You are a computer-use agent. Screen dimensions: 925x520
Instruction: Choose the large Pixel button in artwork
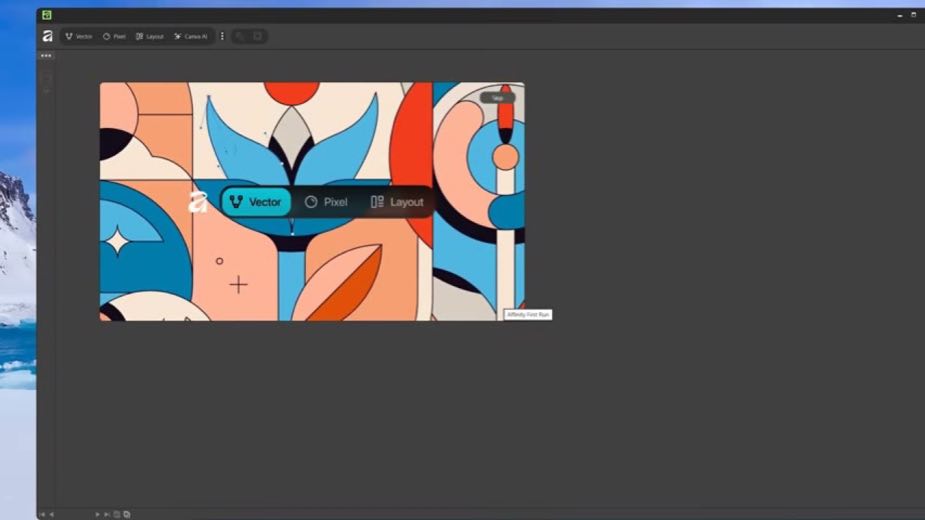point(326,202)
